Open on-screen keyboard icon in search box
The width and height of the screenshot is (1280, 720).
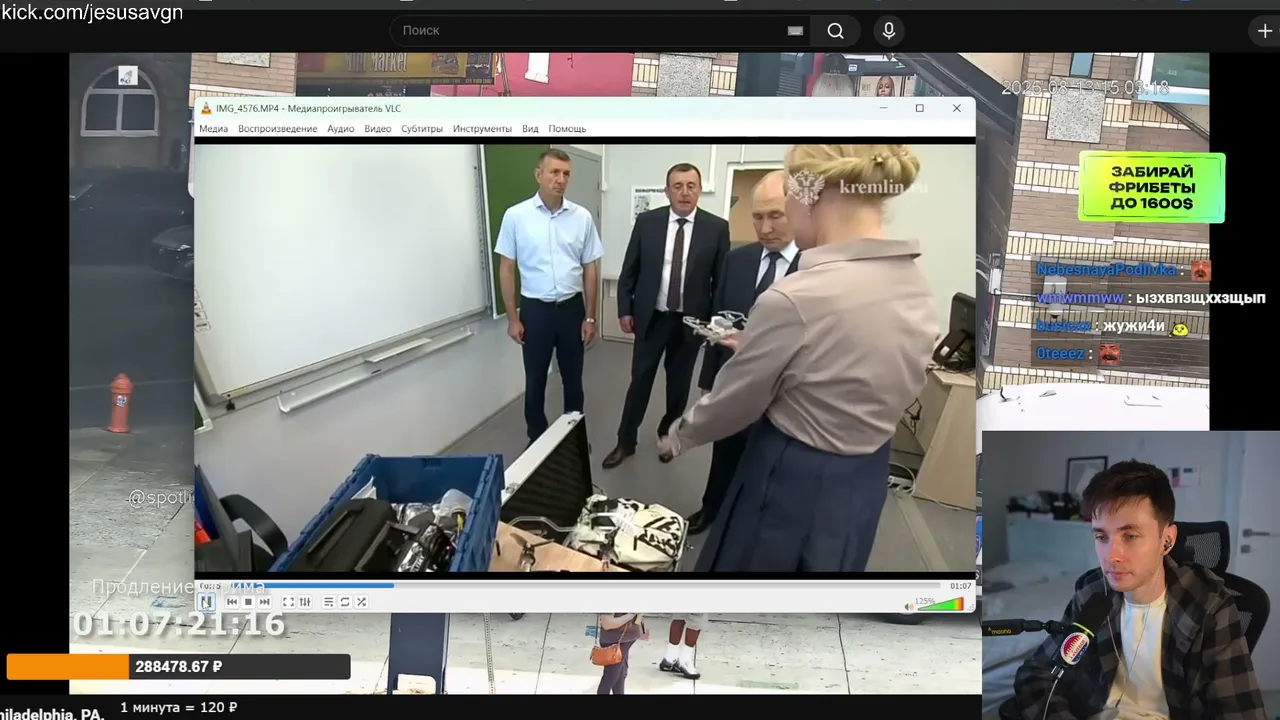coord(795,31)
